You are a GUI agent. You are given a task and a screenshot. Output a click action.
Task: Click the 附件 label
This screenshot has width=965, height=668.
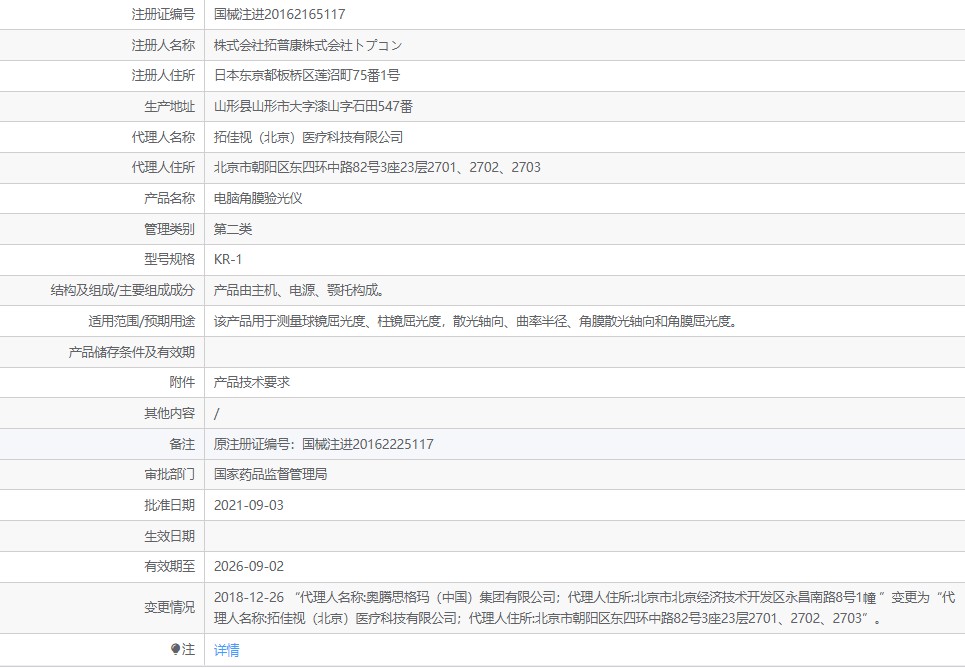tap(182, 382)
